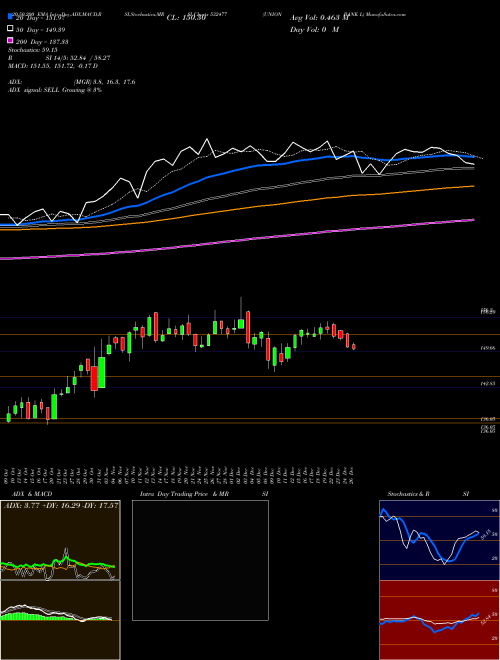Open the red RSI chart thumbnail
The image size is (500, 660).
point(439,620)
